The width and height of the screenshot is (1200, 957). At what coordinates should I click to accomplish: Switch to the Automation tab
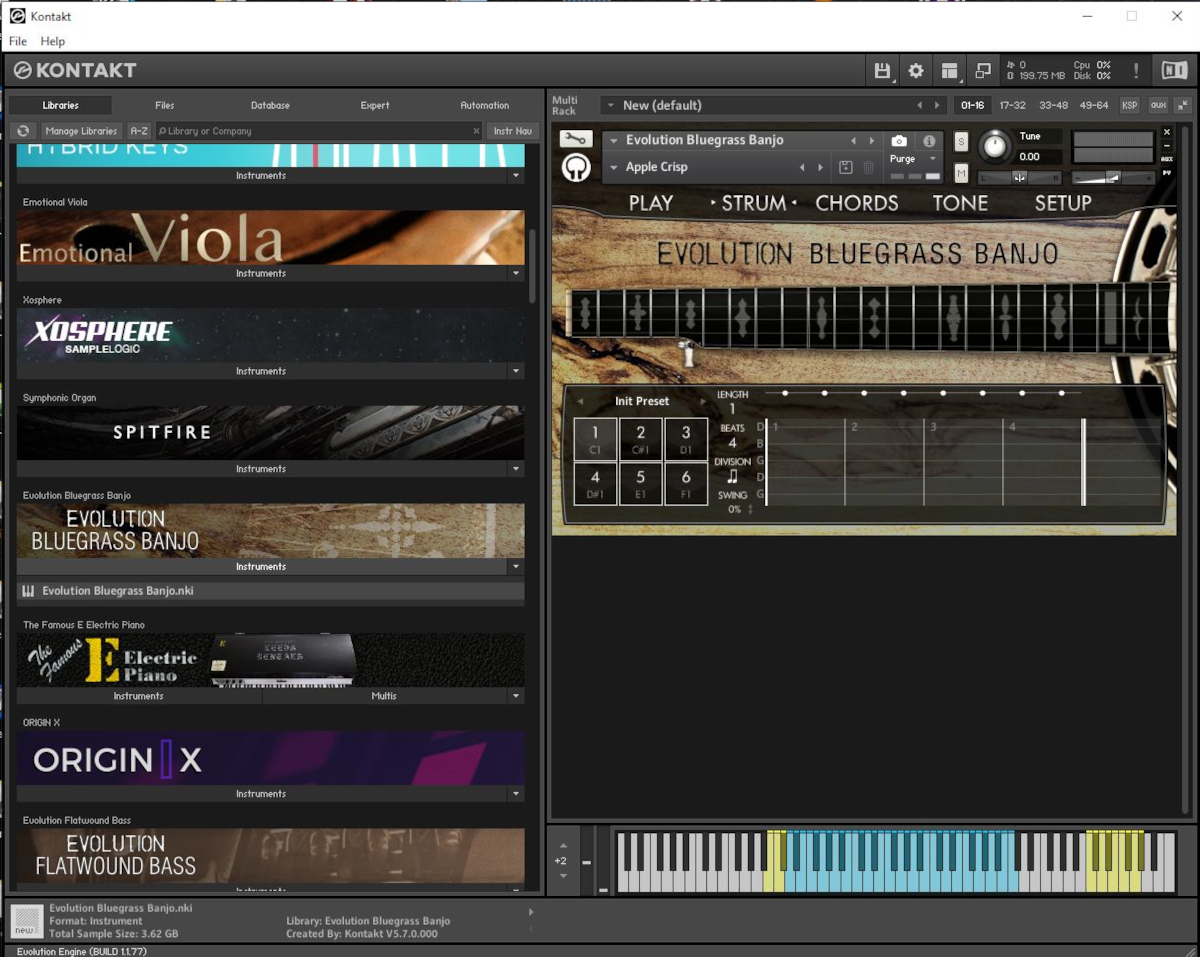485,105
